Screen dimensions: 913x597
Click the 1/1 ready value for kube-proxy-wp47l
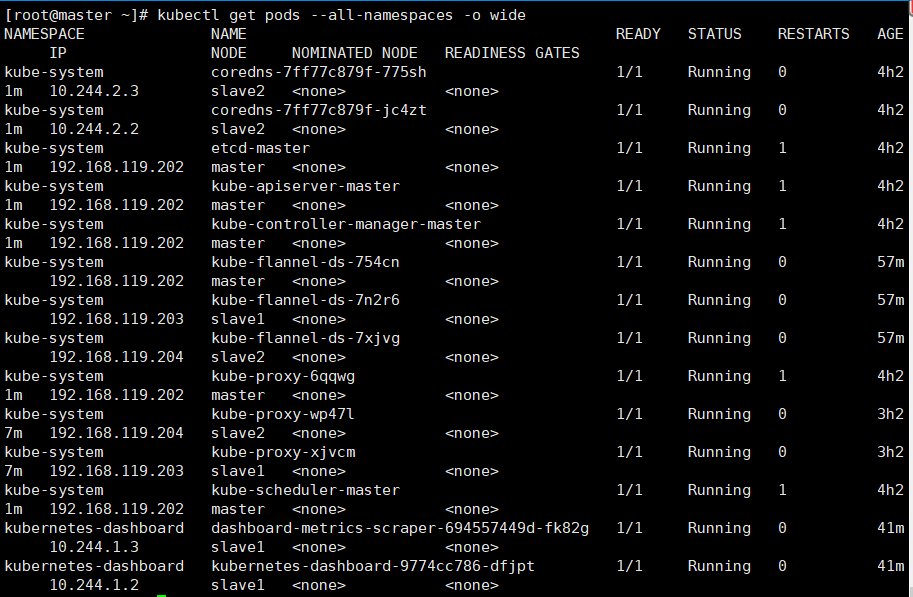coord(629,414)
